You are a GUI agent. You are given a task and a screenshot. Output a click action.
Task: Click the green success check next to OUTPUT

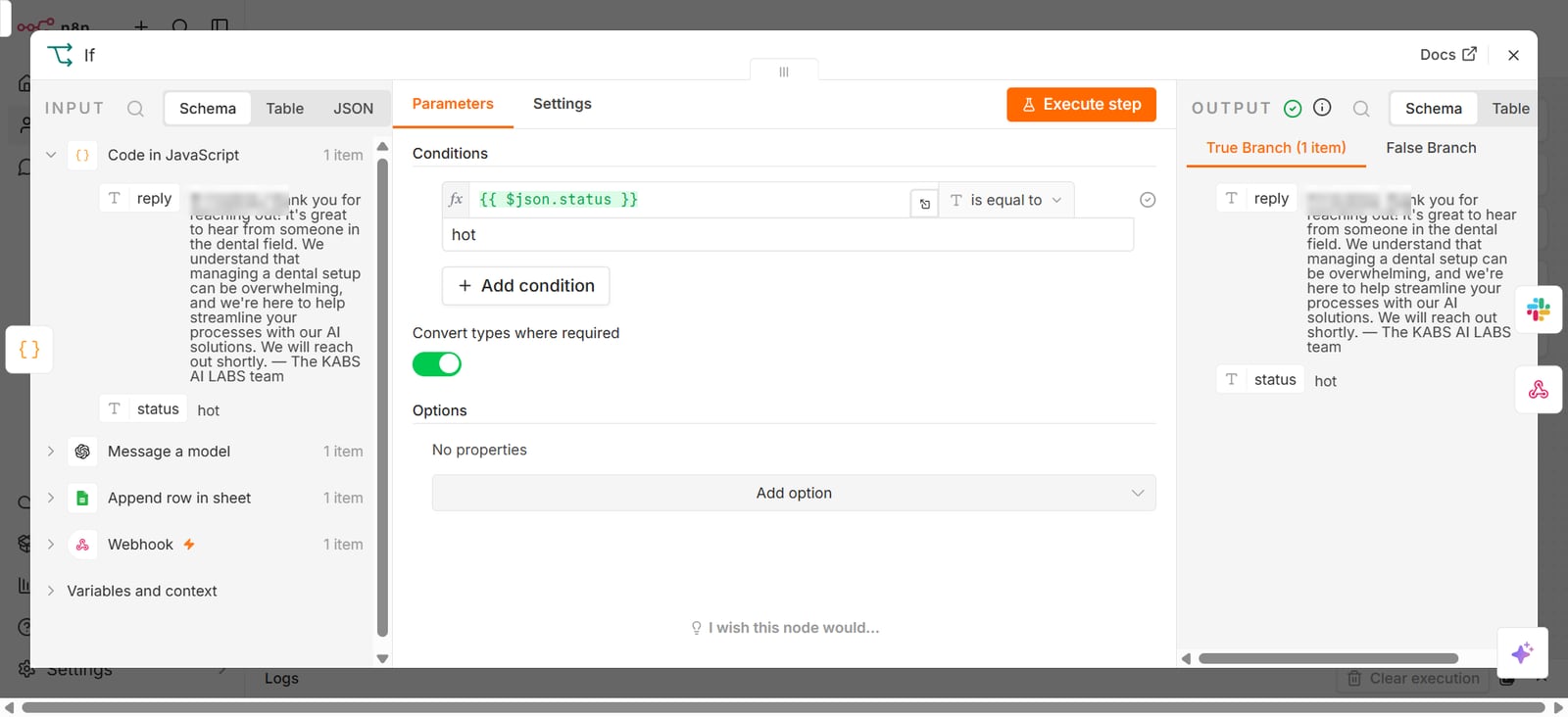click(1293, 109)
